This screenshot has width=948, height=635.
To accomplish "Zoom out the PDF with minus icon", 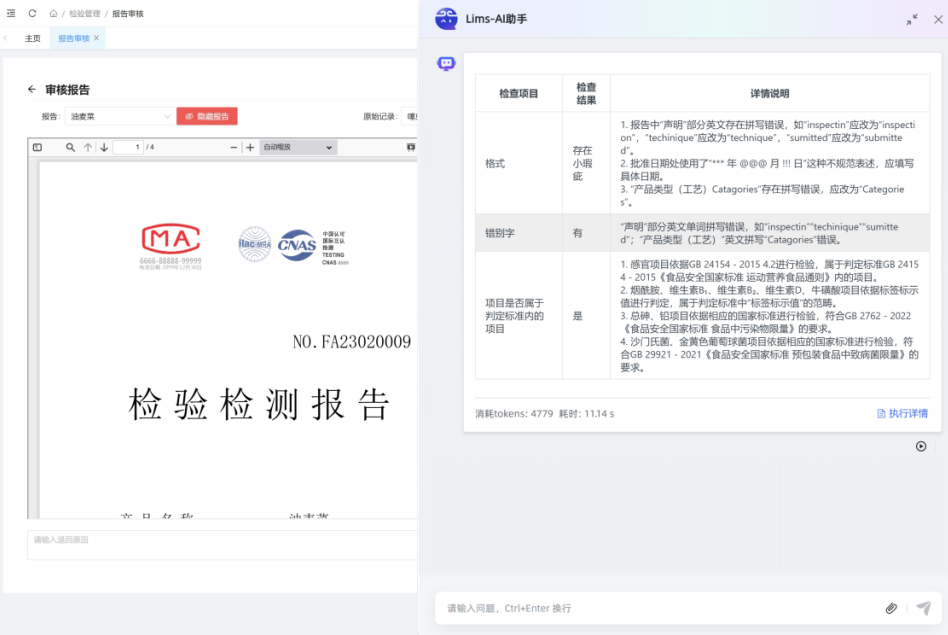I will (x=235, y=147).
